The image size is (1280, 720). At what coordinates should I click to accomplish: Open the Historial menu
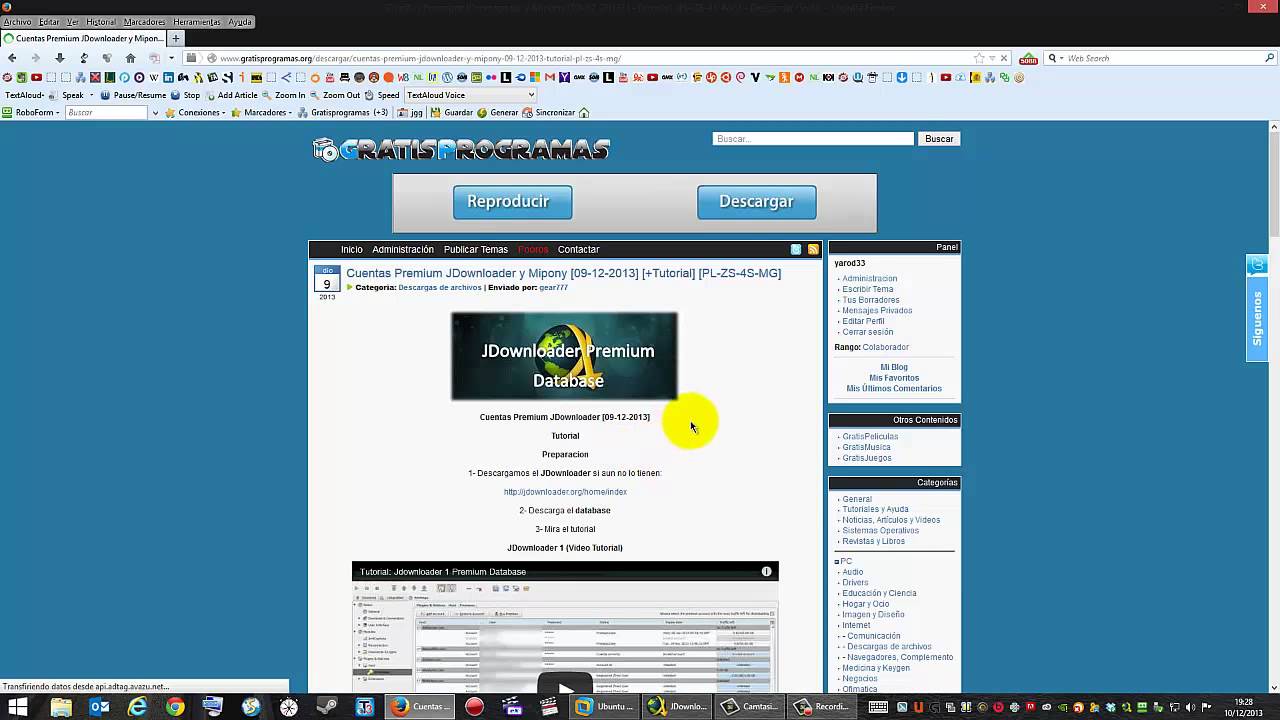[x=101, y=22]
